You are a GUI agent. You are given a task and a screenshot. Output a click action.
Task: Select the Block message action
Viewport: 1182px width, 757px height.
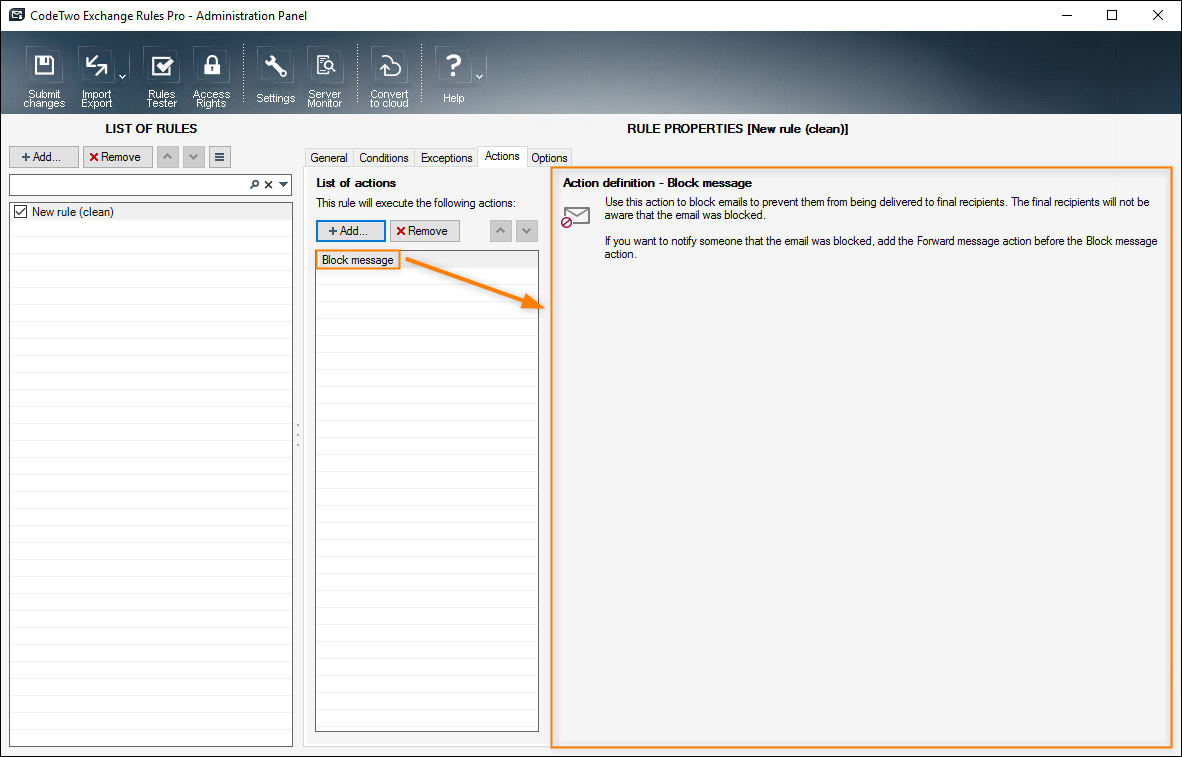click(357, 260)
